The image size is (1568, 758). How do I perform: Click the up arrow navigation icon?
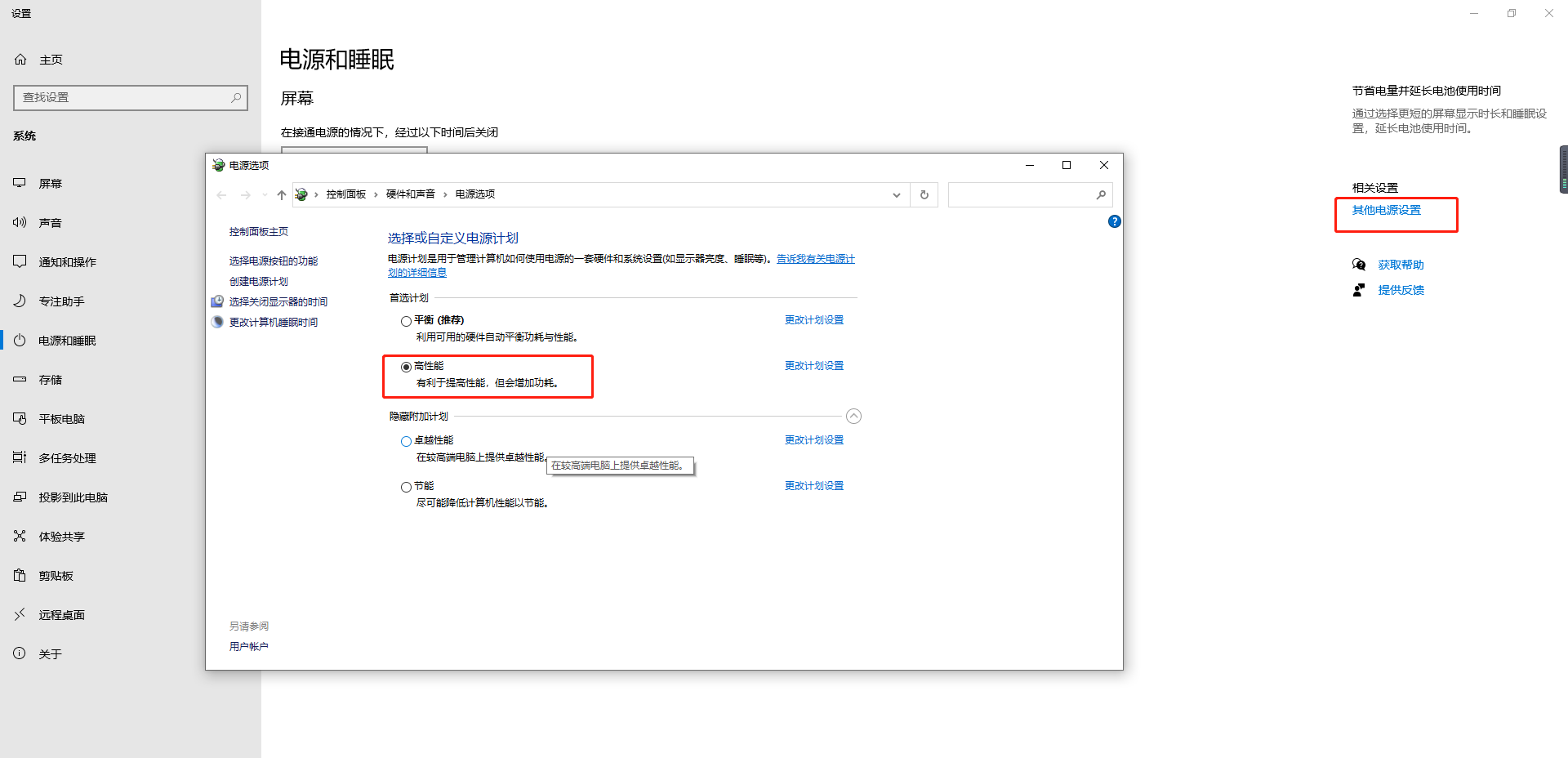click(282, 194)
